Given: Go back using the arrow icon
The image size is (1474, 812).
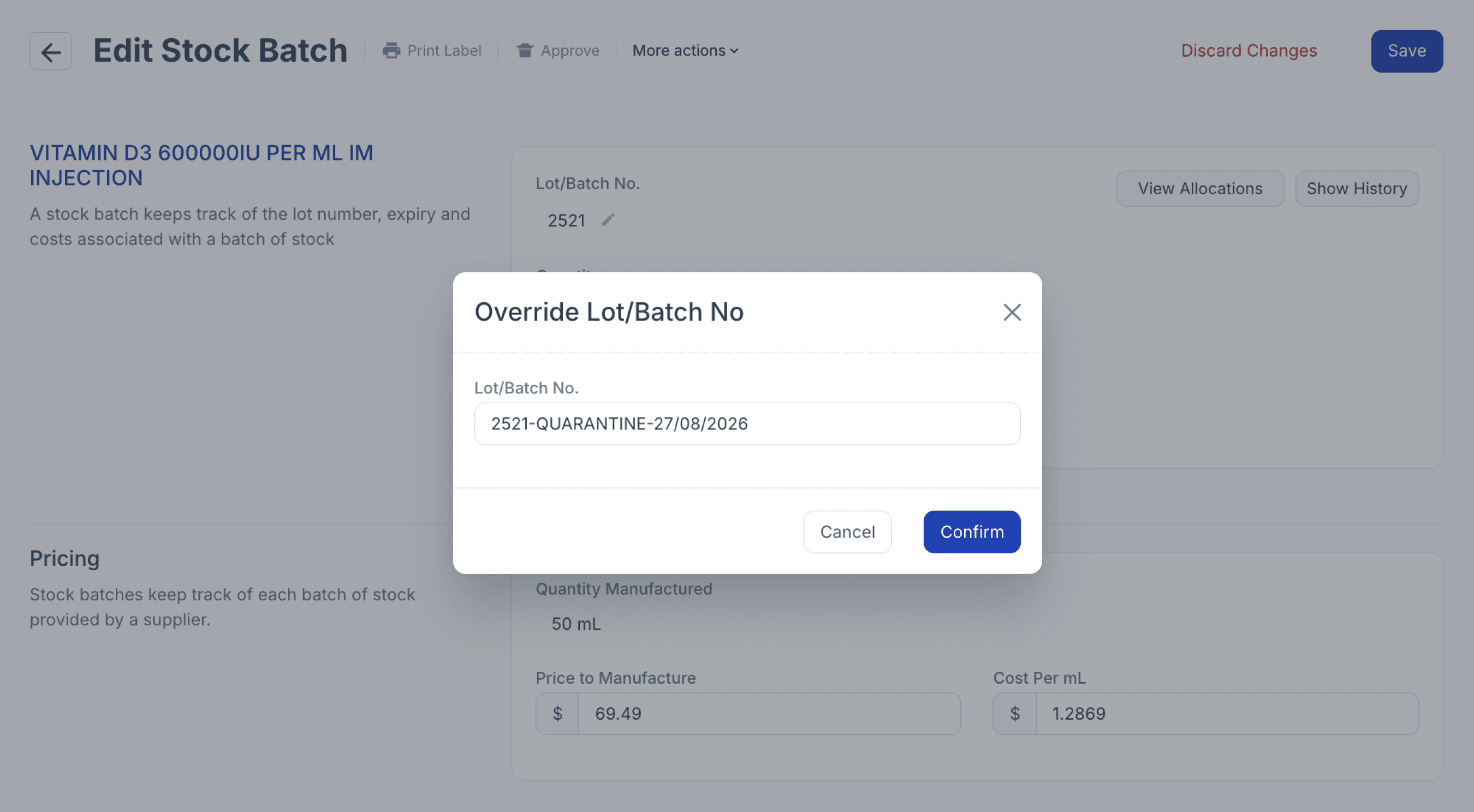Looking at the screenshot, I should coord(51,51).
